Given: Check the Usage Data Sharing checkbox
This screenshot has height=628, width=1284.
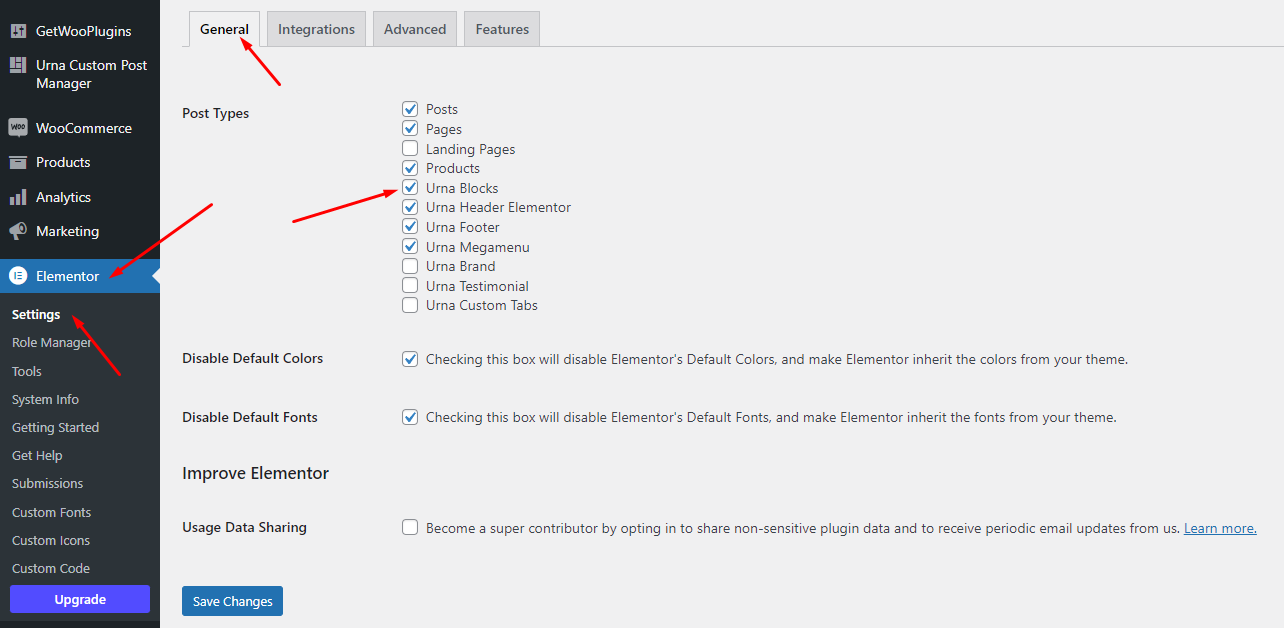Looking at the screenshot, I should coord(410,527).
